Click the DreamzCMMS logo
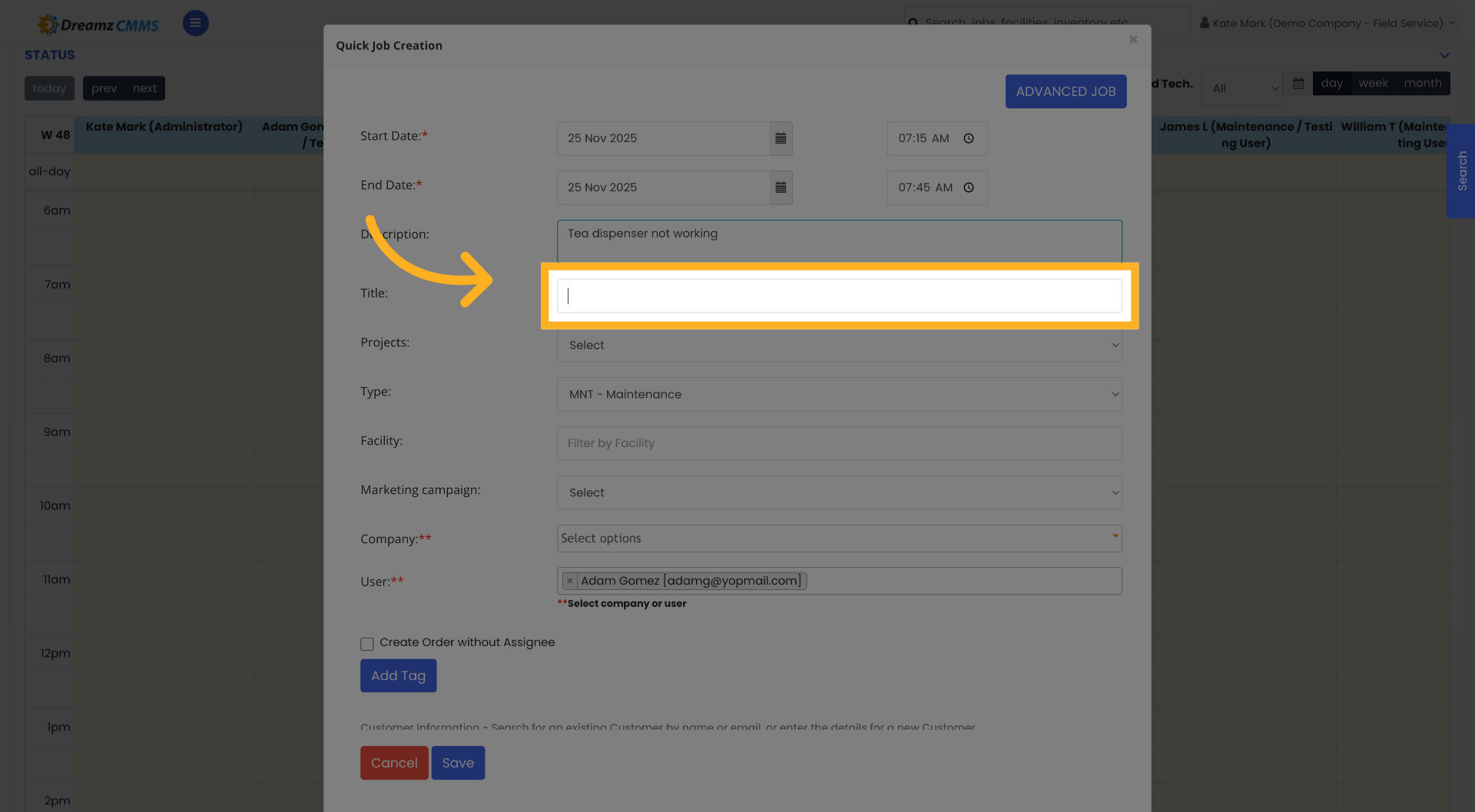 (98, 23)
